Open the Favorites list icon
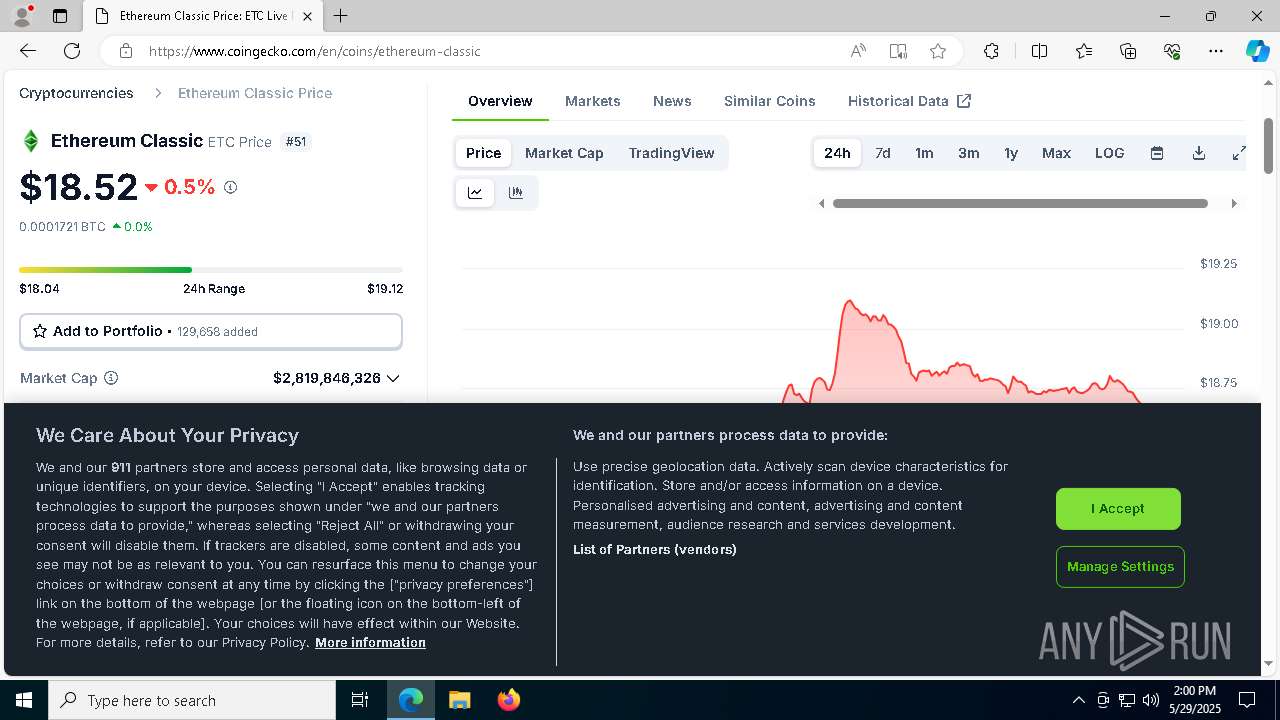This screenshot has width=1280, height=720. pyautogui.click(x=1084, y=51)
